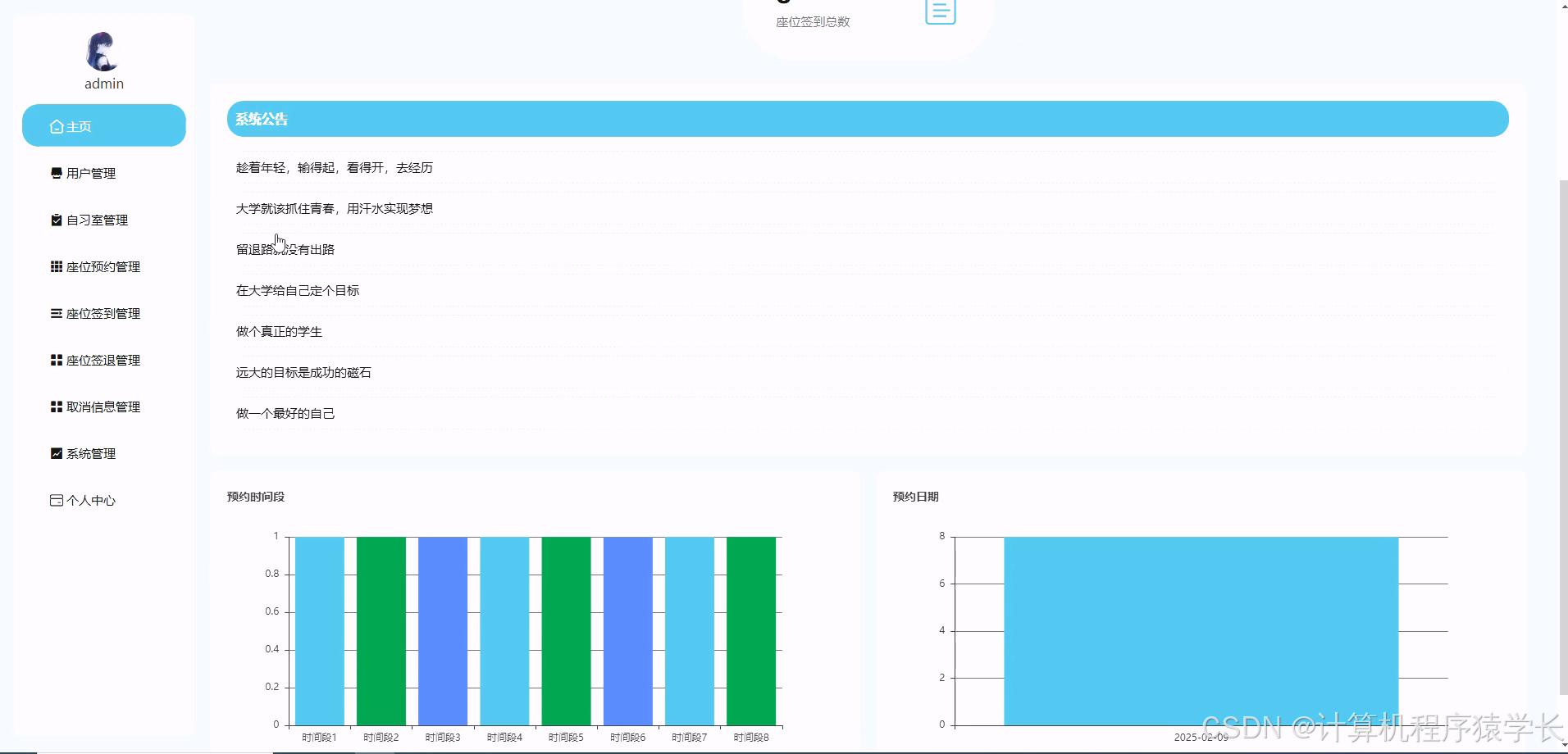Image resolution: width=1568 pixels, height=754 pixels.
Task: Select the announcement 做个真正的学生
Action: click(279, 331)
